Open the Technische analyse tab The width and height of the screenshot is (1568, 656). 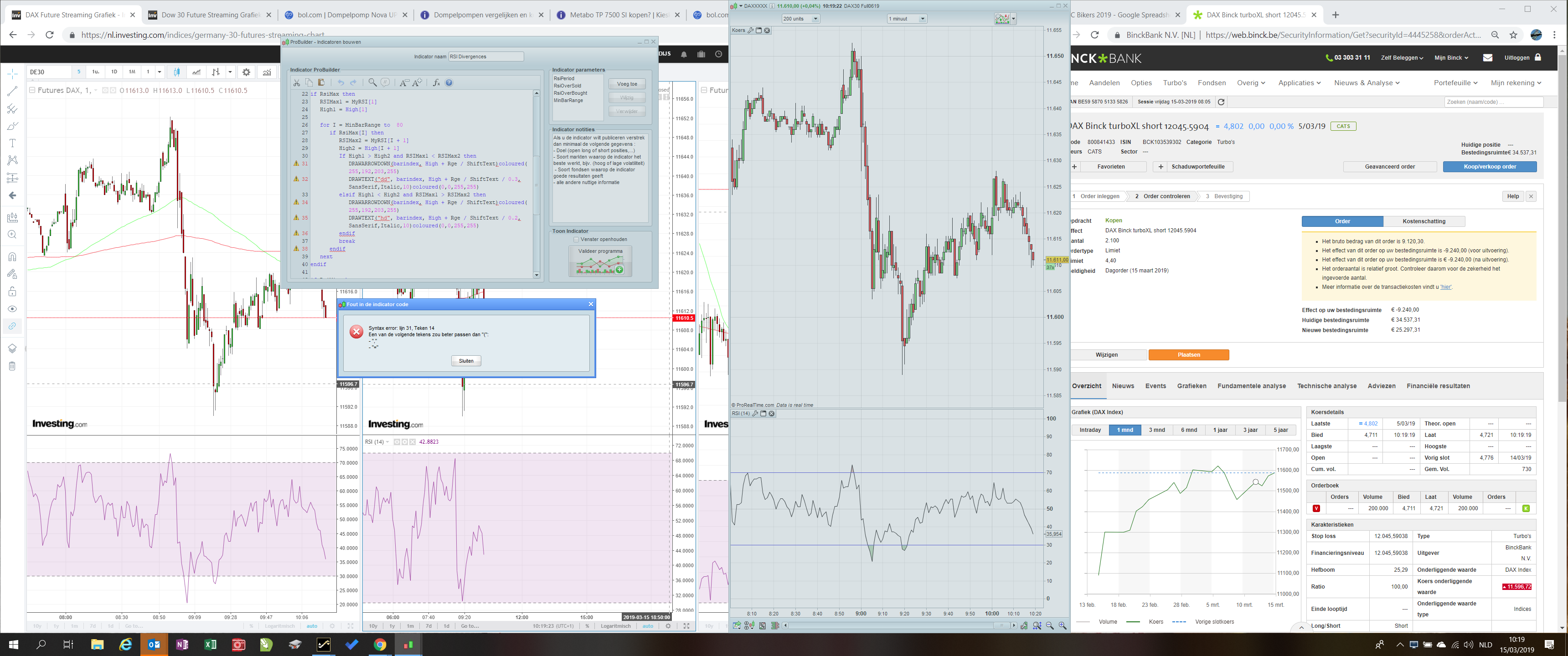[x=1326, y=386]
